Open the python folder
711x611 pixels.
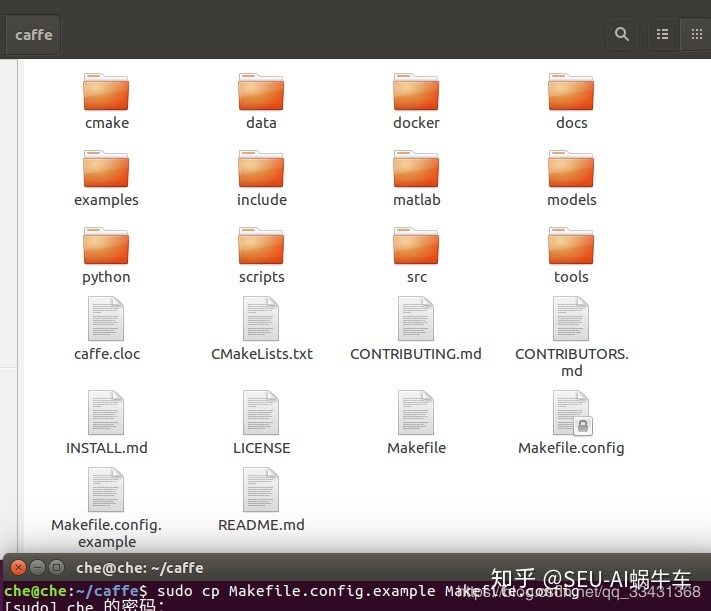pyautogui.click(x=106, y=246)
